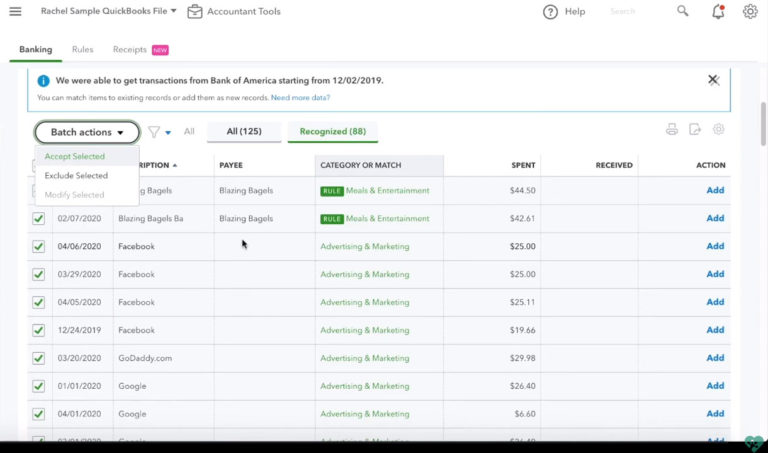Open the notifications bell

point(718,11)
